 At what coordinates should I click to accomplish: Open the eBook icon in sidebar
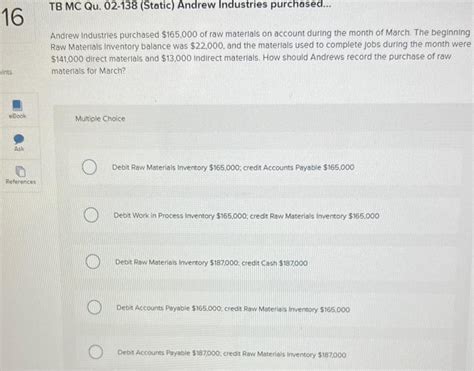[17, 105]
